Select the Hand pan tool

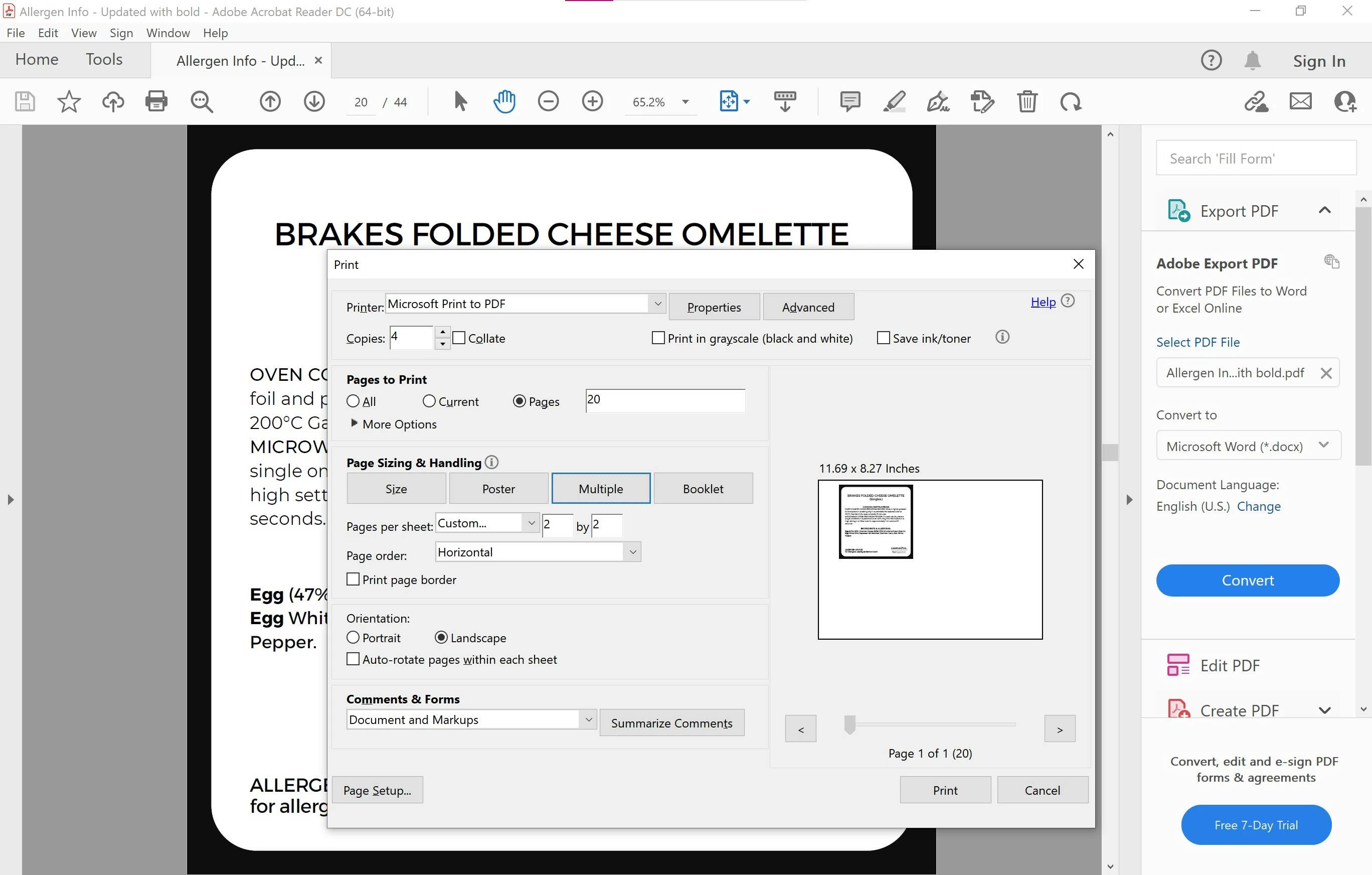click(x=503, y=101)
